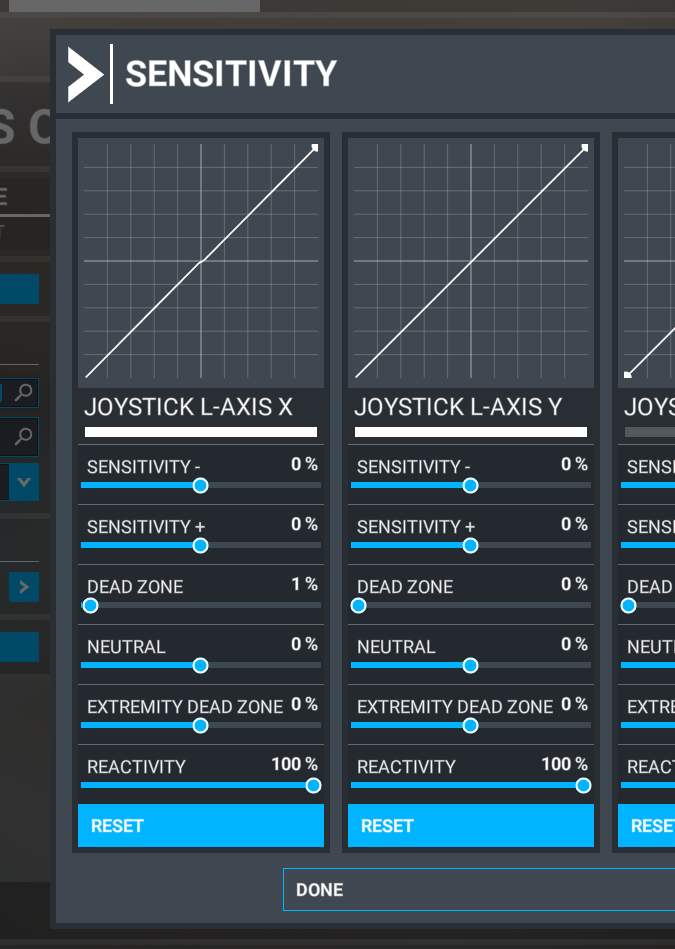This screenshot has height=949, width=675.
Task: Click Sensitivity - slider knob for L-Axis X
Action: (200, 486)
